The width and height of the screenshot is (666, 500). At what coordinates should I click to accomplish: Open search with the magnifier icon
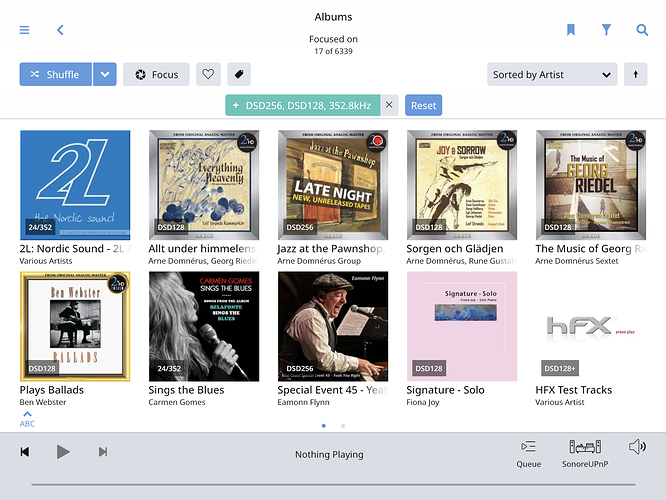(642, 30)
